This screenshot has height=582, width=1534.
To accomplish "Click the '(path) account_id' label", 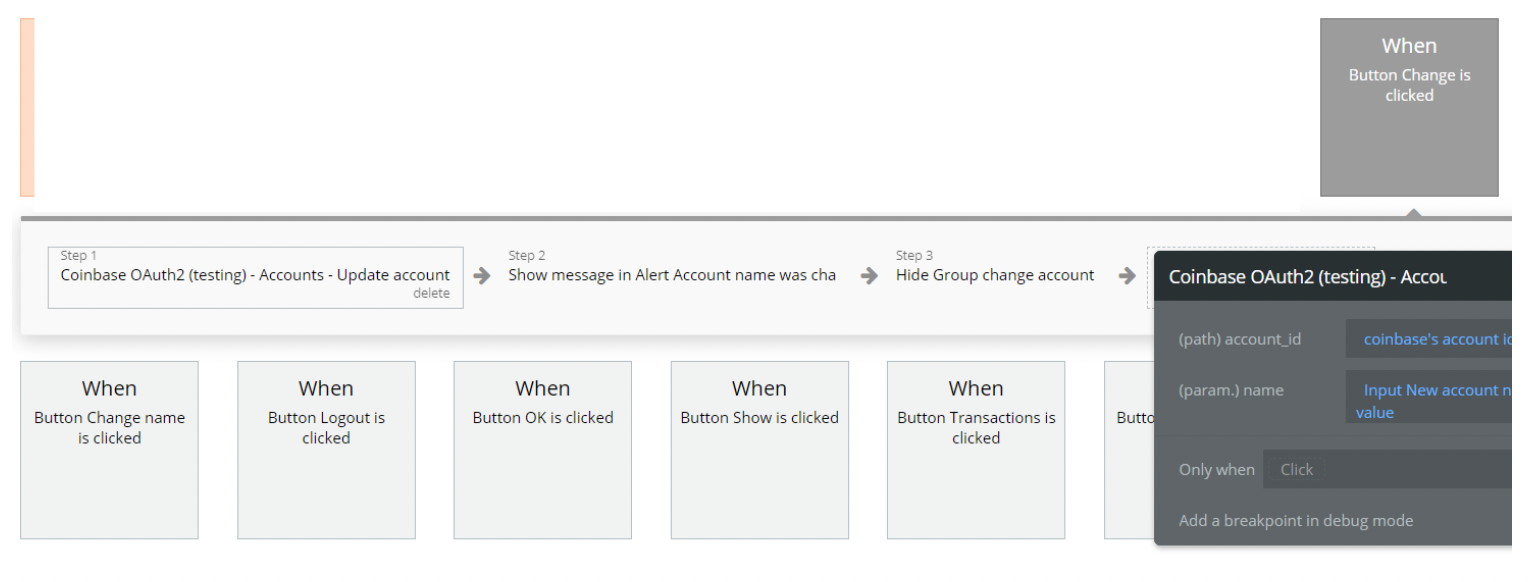I will (x=1240, y=339).
